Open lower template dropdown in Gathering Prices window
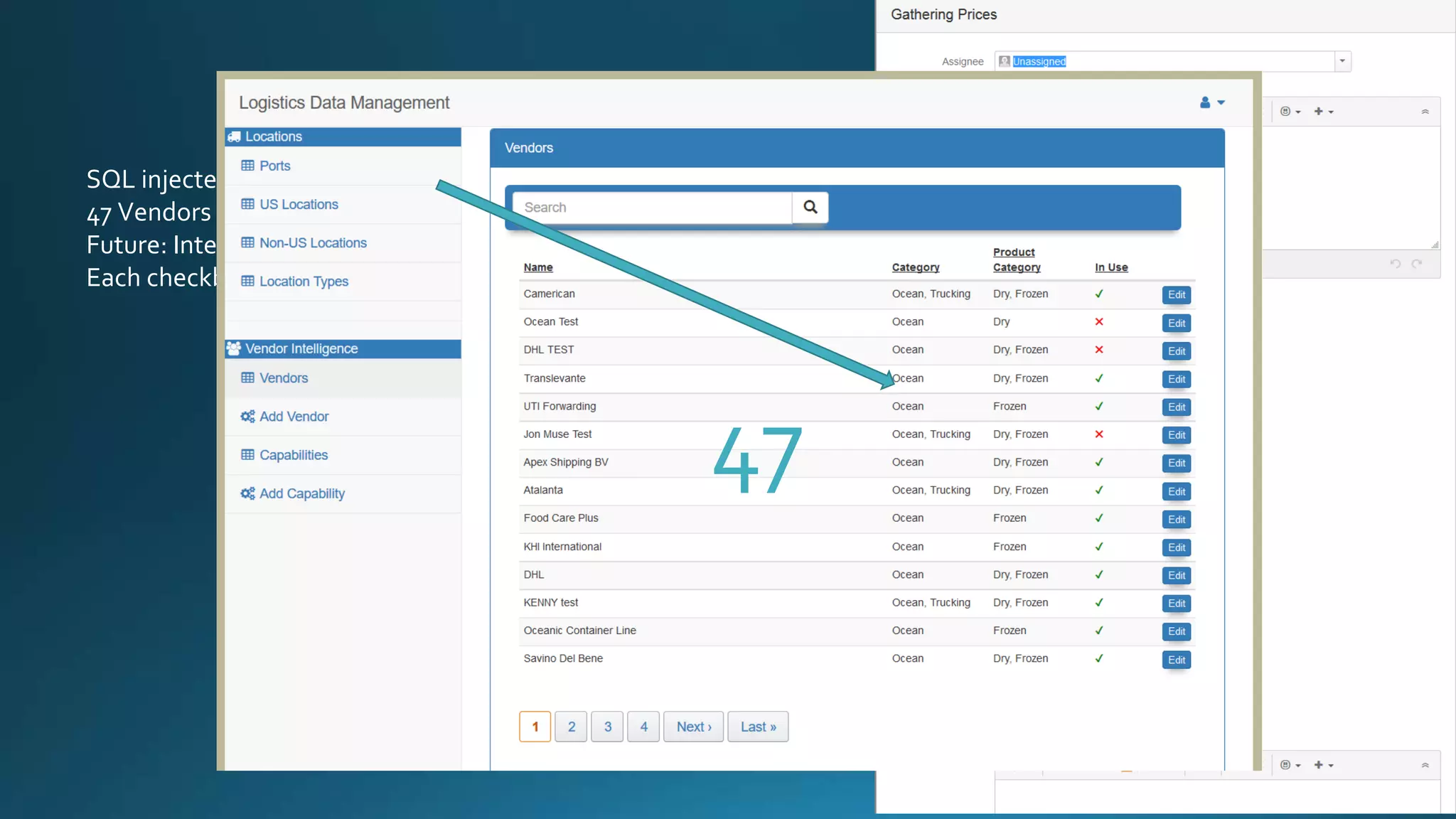Viewport: 1456px width, 819px height. (1290, 765)
